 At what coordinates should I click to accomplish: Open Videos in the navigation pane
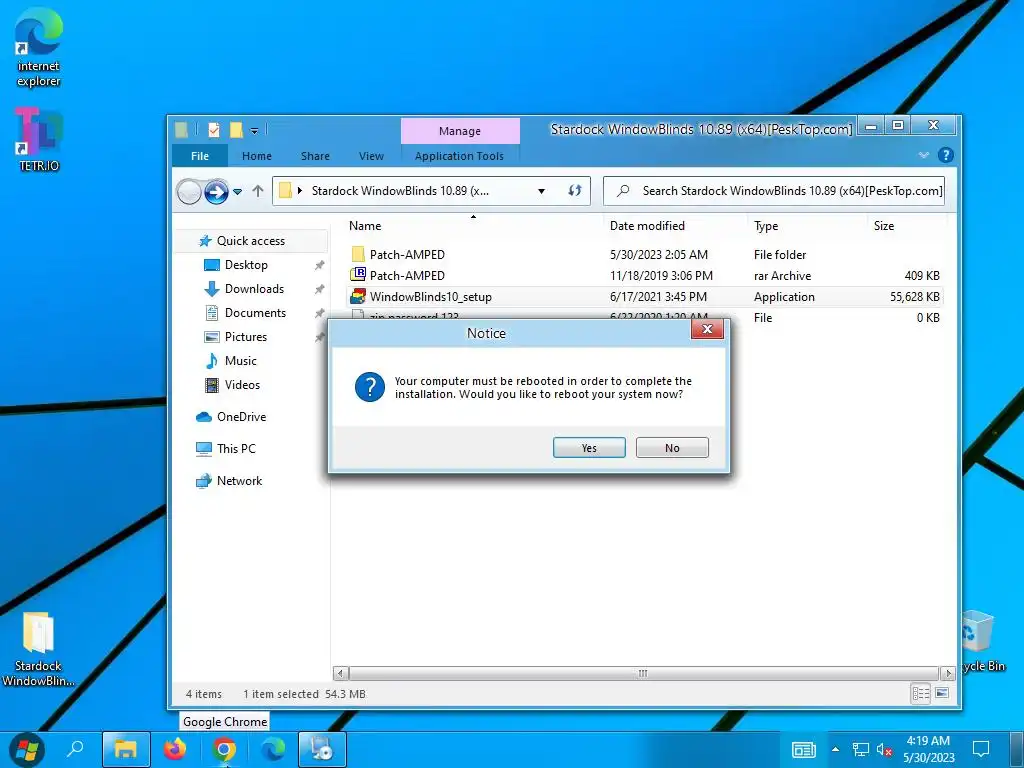point(242,385)
